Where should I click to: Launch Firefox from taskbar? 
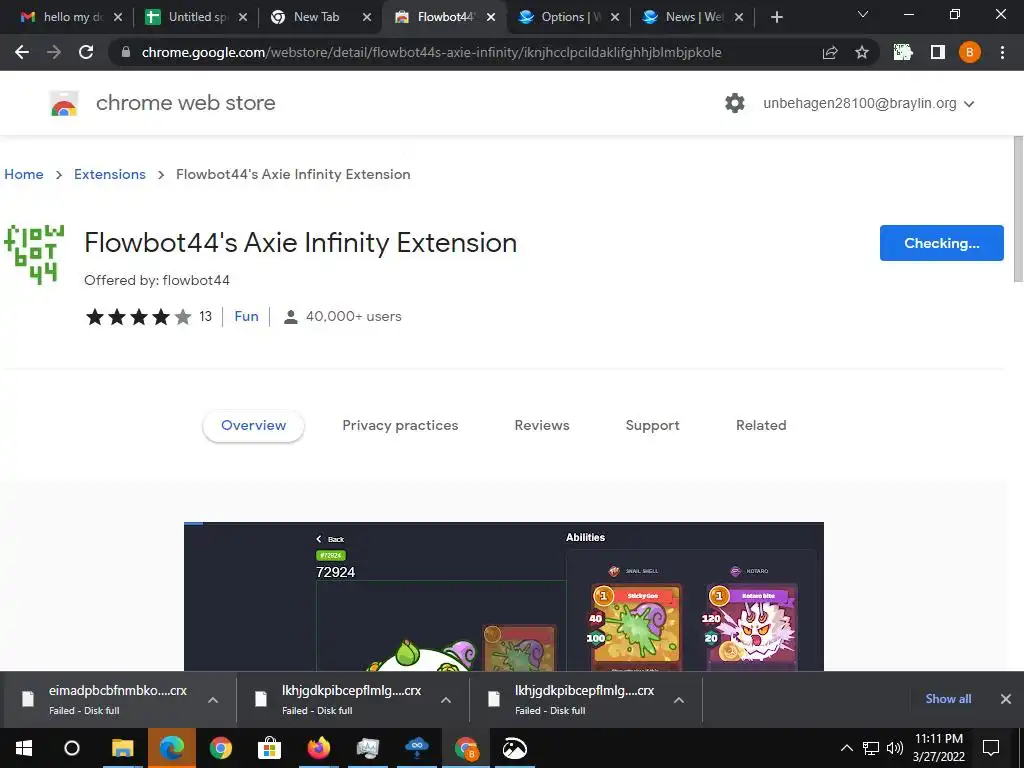coord(319,748)
